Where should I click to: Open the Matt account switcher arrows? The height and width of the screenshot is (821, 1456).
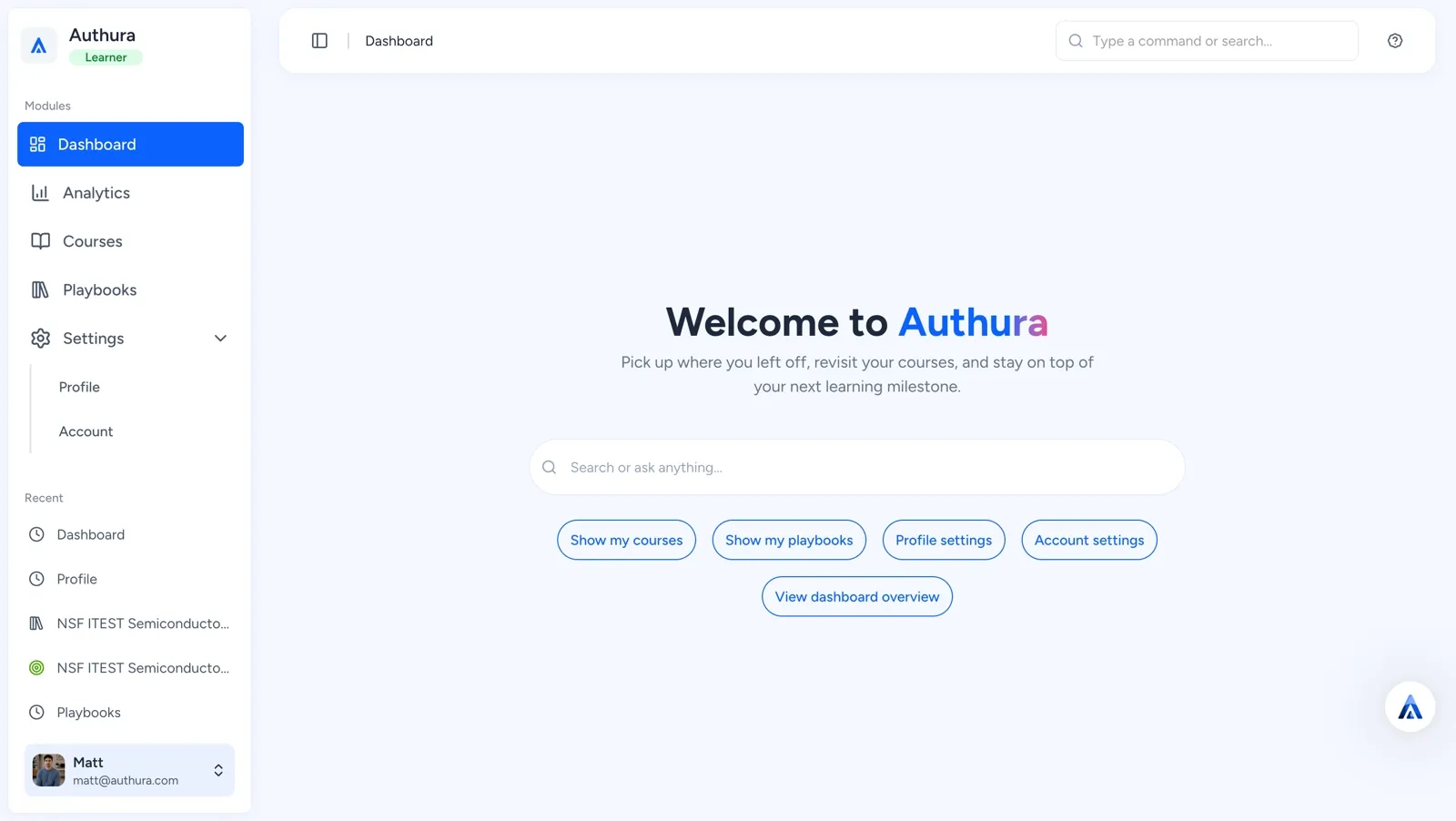coord(218,771)
